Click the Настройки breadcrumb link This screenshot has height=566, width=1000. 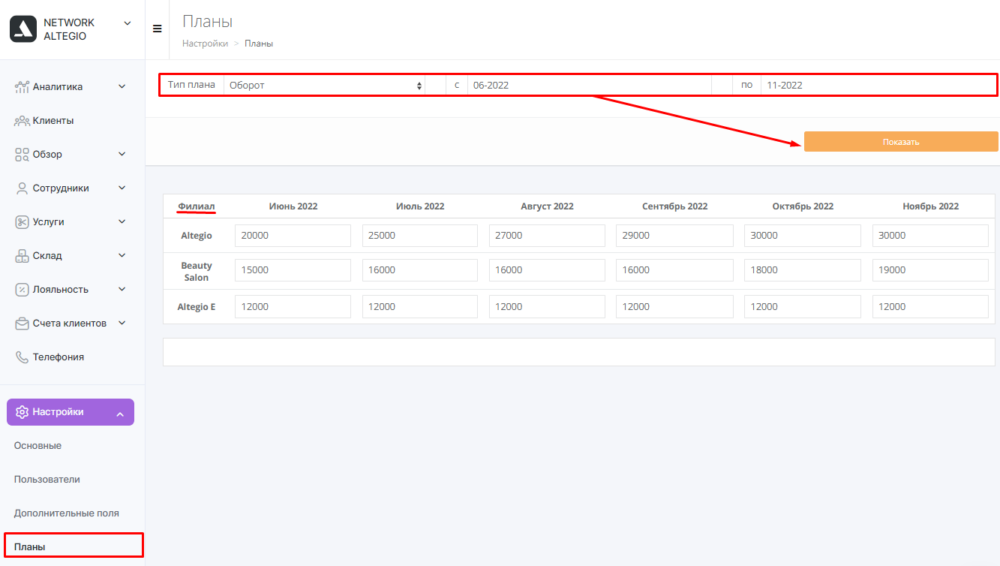click(x=204, y=44)
